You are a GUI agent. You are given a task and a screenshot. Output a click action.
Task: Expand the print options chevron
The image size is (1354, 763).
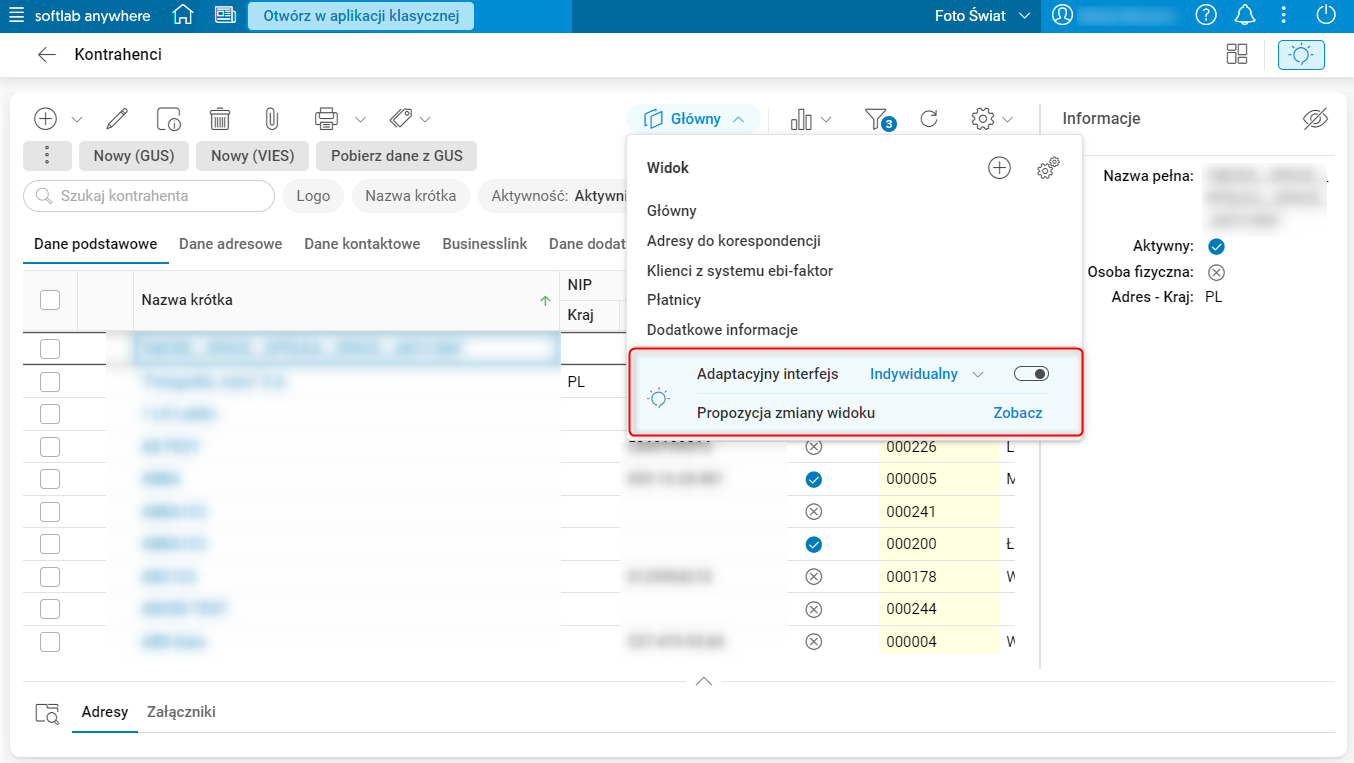[x=360, y=120]
